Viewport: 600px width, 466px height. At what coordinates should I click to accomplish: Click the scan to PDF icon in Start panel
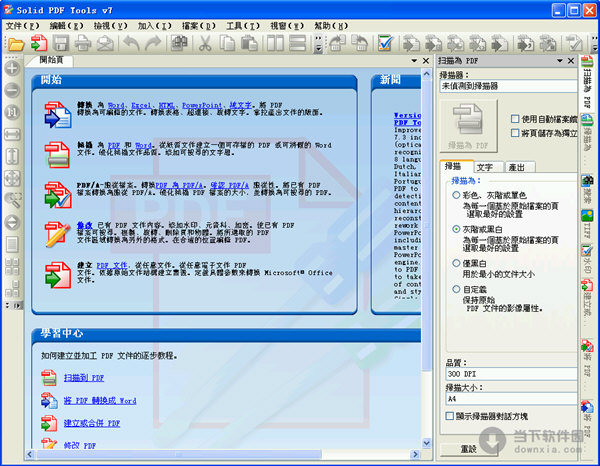[58, 155]
